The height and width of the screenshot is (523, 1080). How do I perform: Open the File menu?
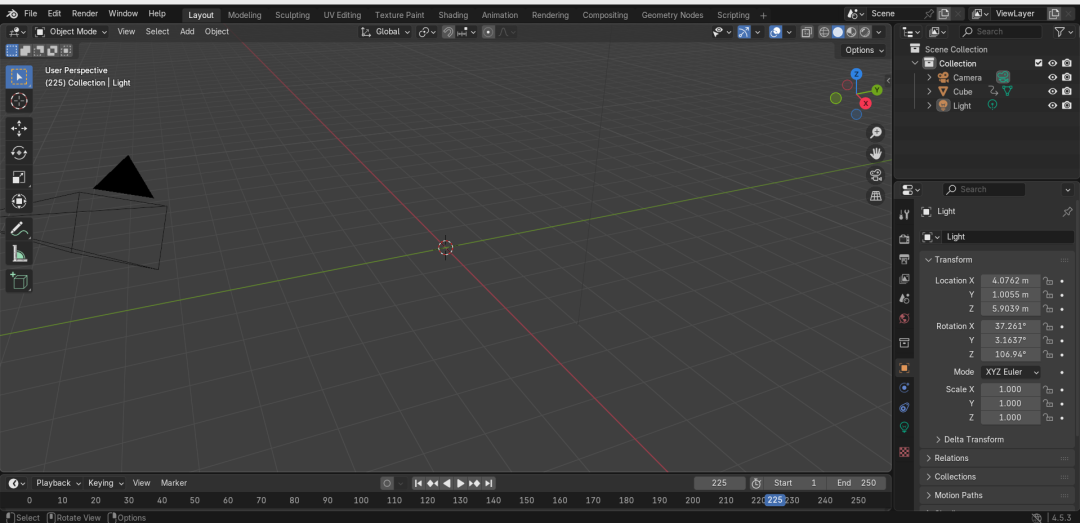pos(31,14)
